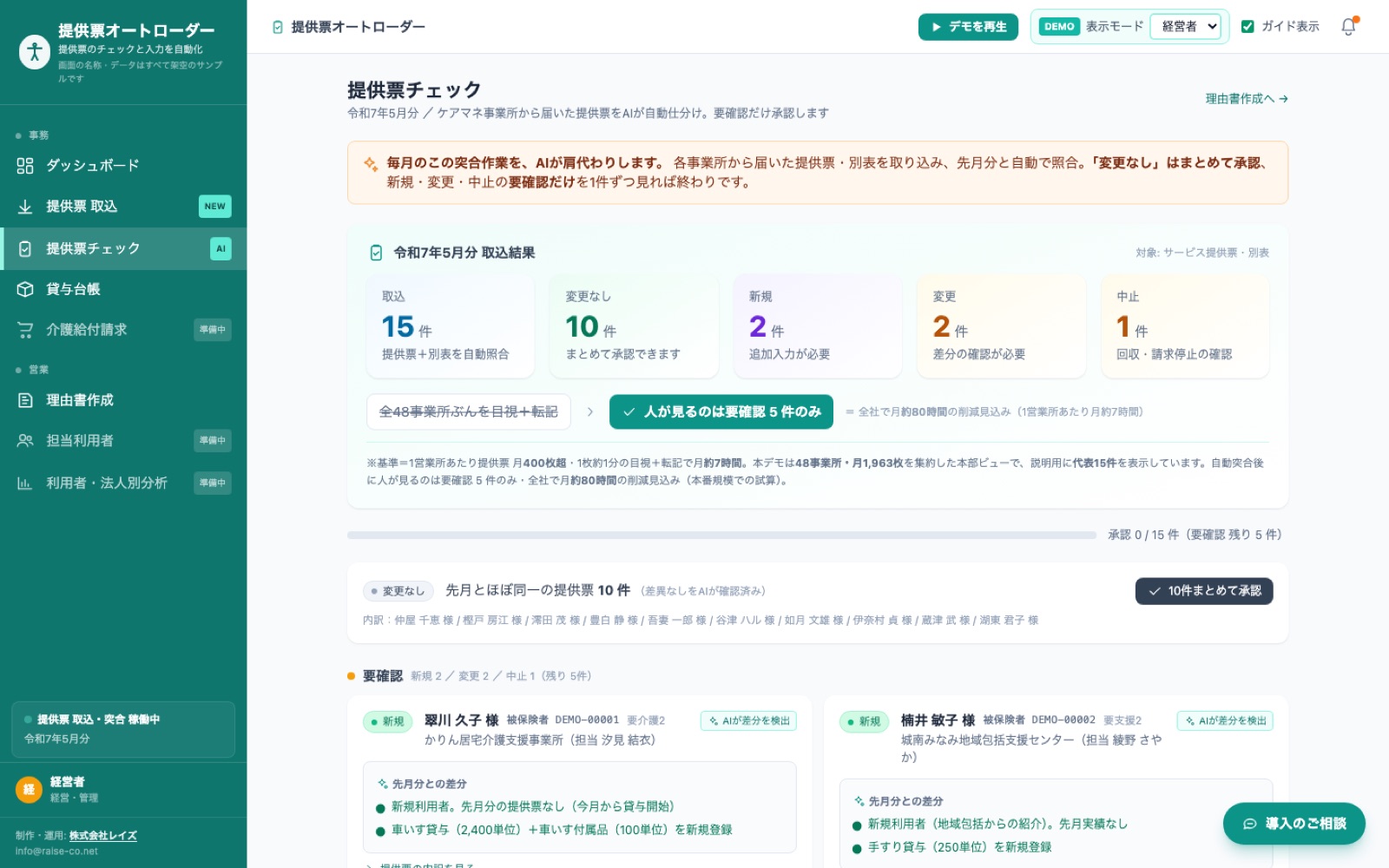The image size is (1389, 868).
Task: Click the sparkle icon in the orange notice
Action: pos(371,164)
